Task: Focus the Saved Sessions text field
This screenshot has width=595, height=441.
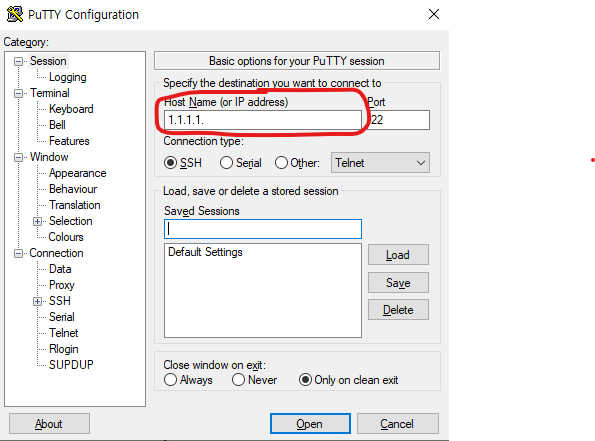Action: [263, 229]
